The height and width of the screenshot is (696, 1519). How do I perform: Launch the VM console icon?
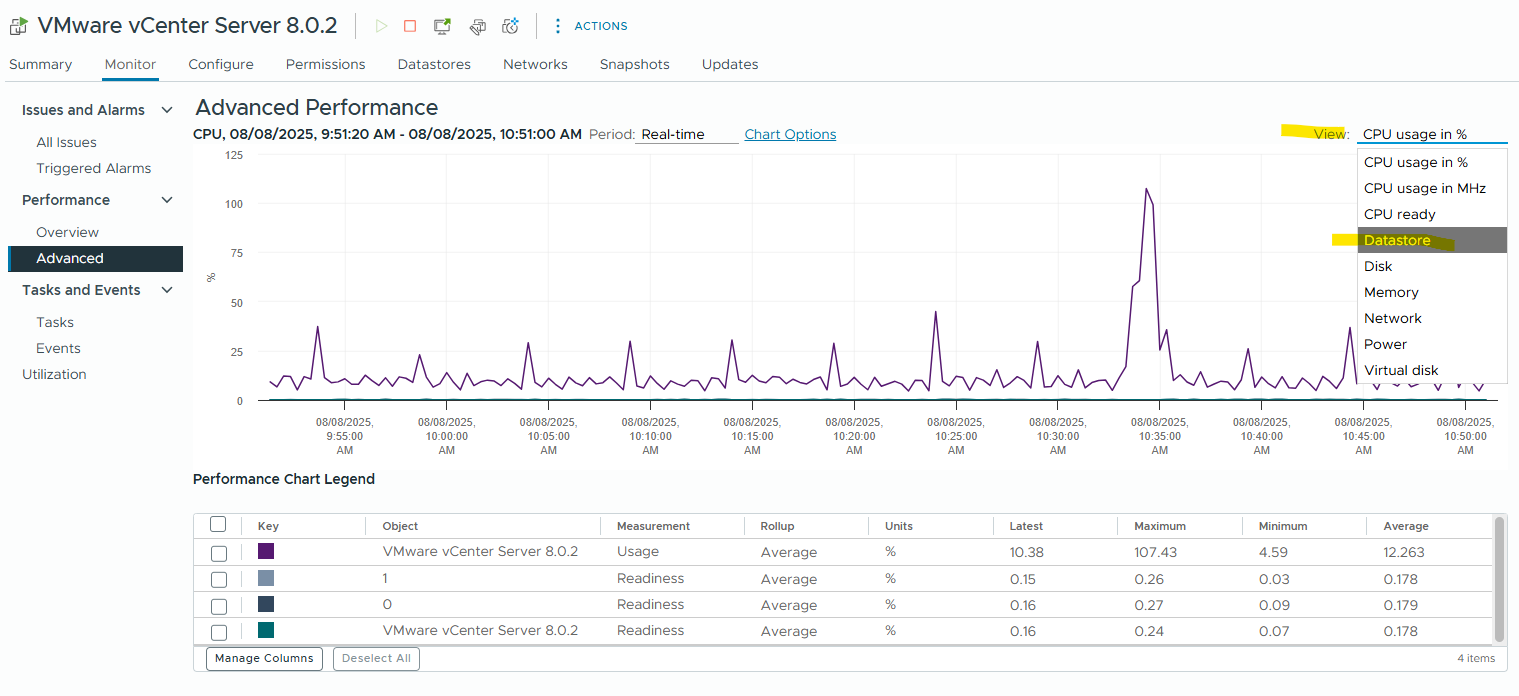[x=442, y=26]
